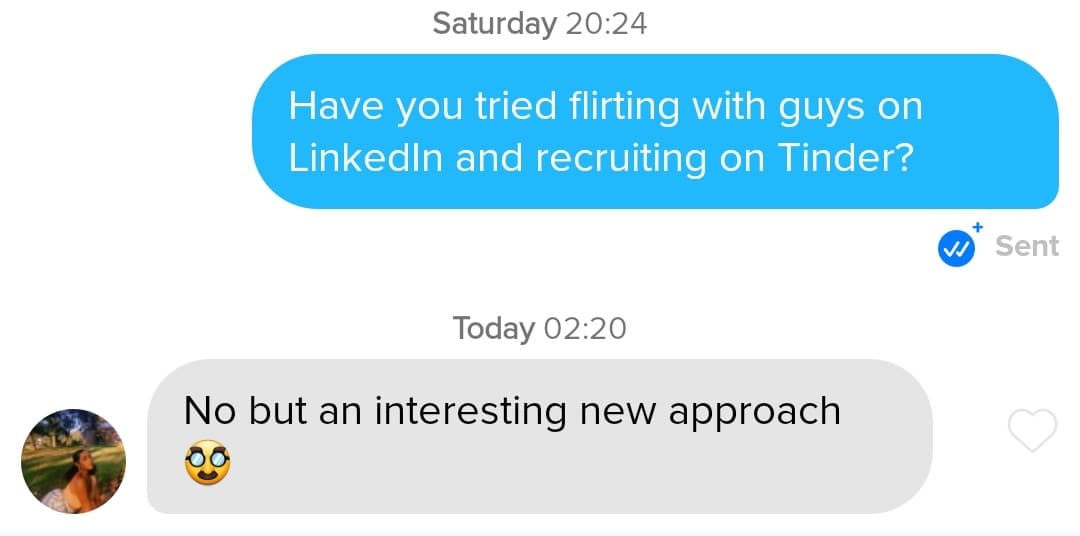1080x536 pixels.
Task: Click the word "LinkedIn" in sent message
Action: (x=365, y=159)
